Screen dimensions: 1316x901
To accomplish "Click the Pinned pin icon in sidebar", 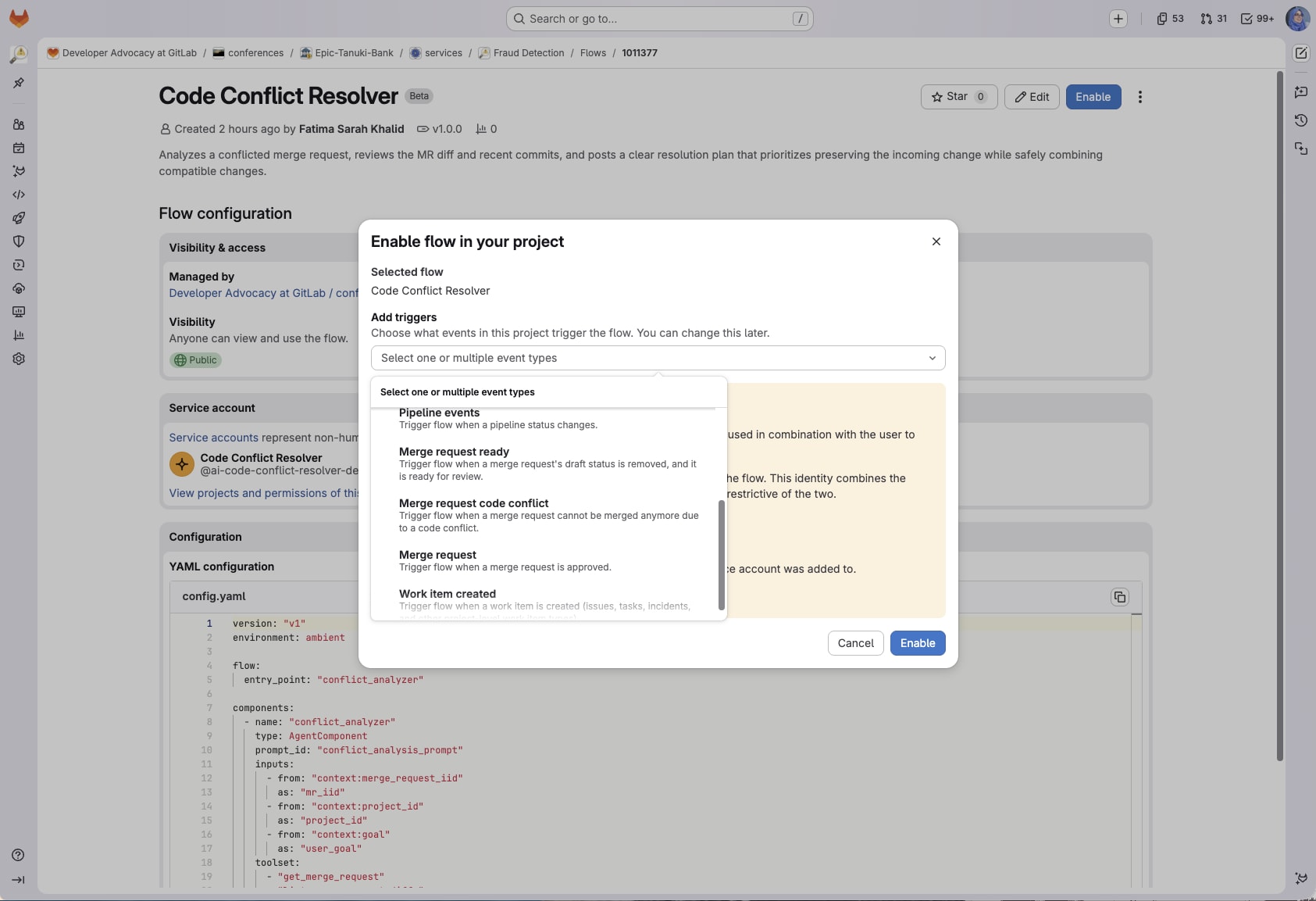I will pyautogui.click(x=19, y=83).
